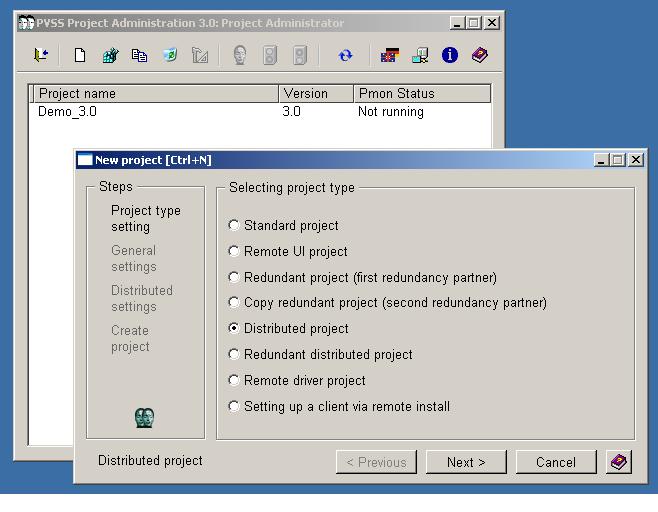Click General settings step

coord(133,259)
